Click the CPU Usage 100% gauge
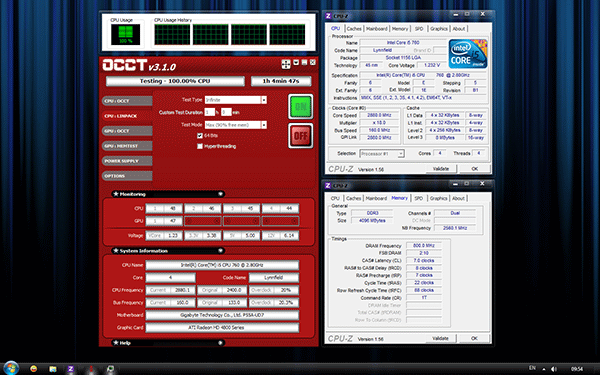Image resolution: width=600 pixels, height=375 pixels. click(126, 34)
